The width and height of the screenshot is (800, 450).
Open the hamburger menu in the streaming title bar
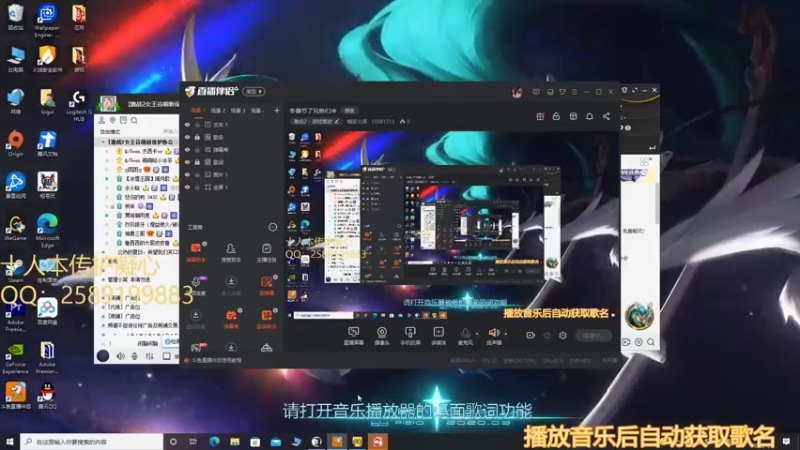(574, 92)
